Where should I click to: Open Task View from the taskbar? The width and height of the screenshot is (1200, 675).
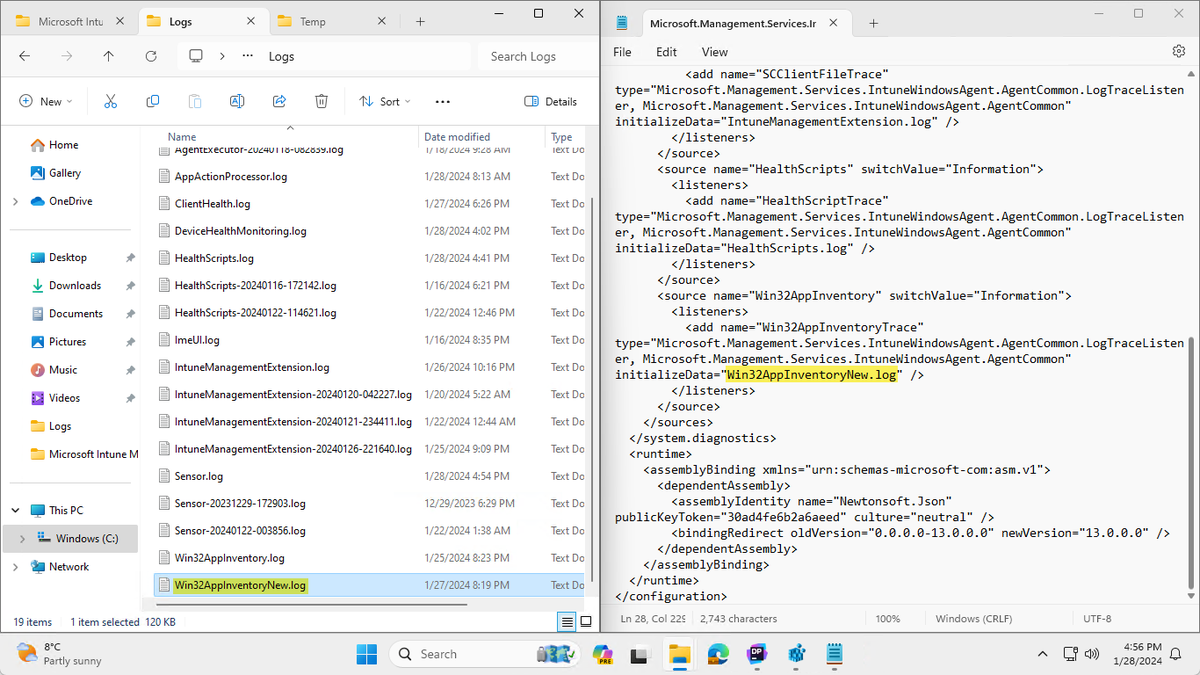coord(641,654)
